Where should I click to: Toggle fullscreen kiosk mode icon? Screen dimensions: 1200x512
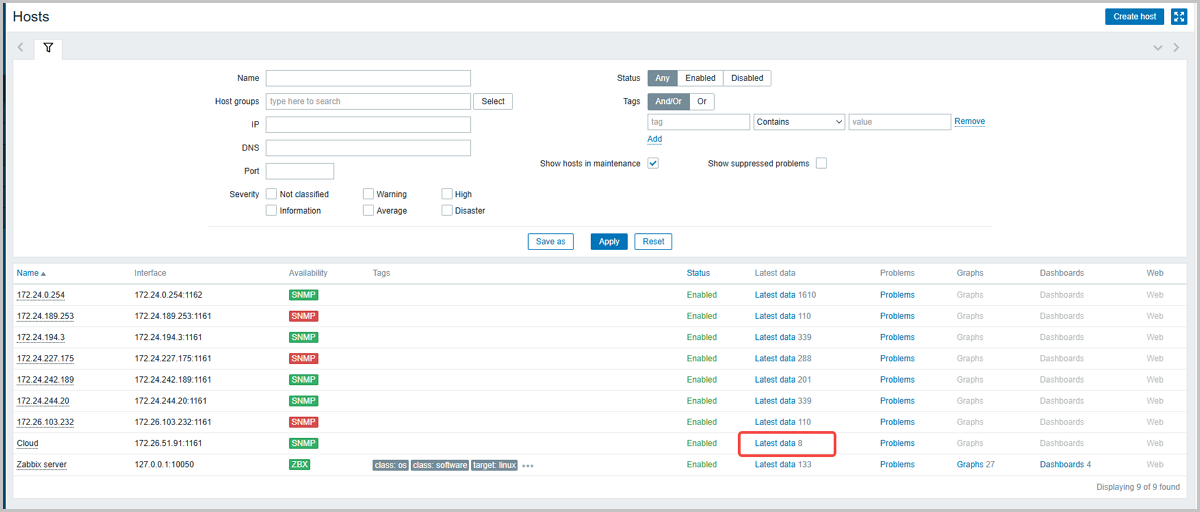(x=1179, y=16)
